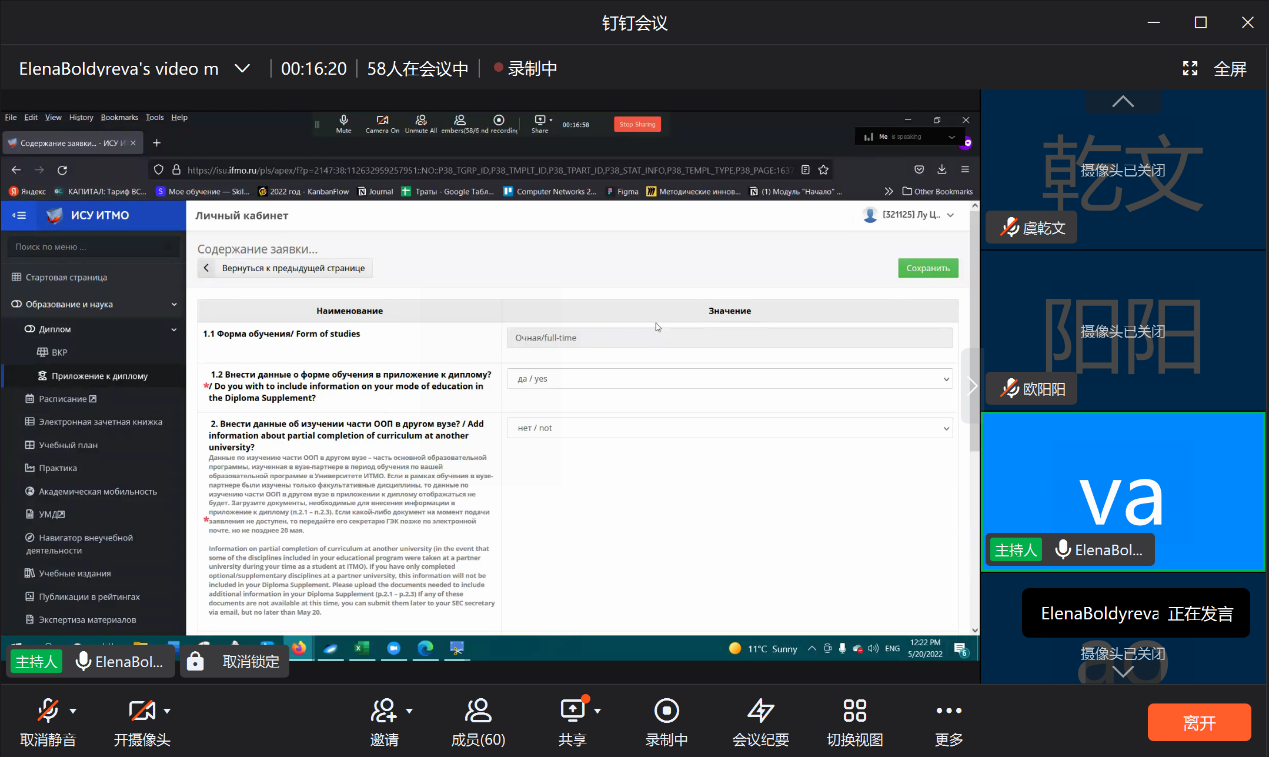Click Excel icon in shared taskbar
This screenshot has height=757, width=1269.
pos(362,648)
